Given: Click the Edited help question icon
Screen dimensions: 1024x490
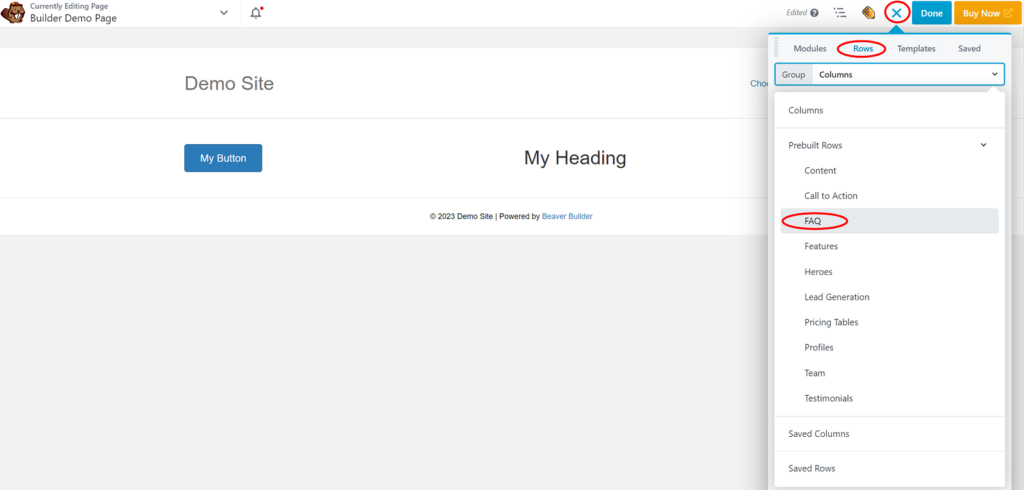Looking at the screenshot, I should tap(814, 12).
